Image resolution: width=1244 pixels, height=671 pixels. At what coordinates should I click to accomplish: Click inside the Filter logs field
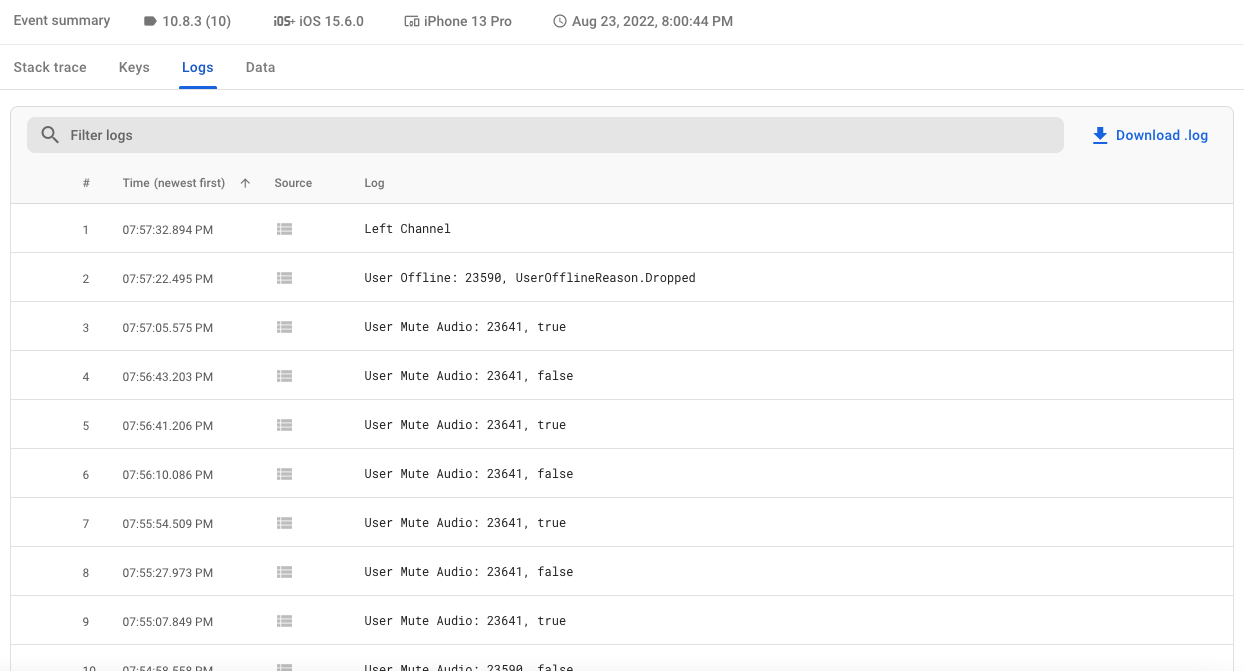pyautogui.click(x=400, y=134)
